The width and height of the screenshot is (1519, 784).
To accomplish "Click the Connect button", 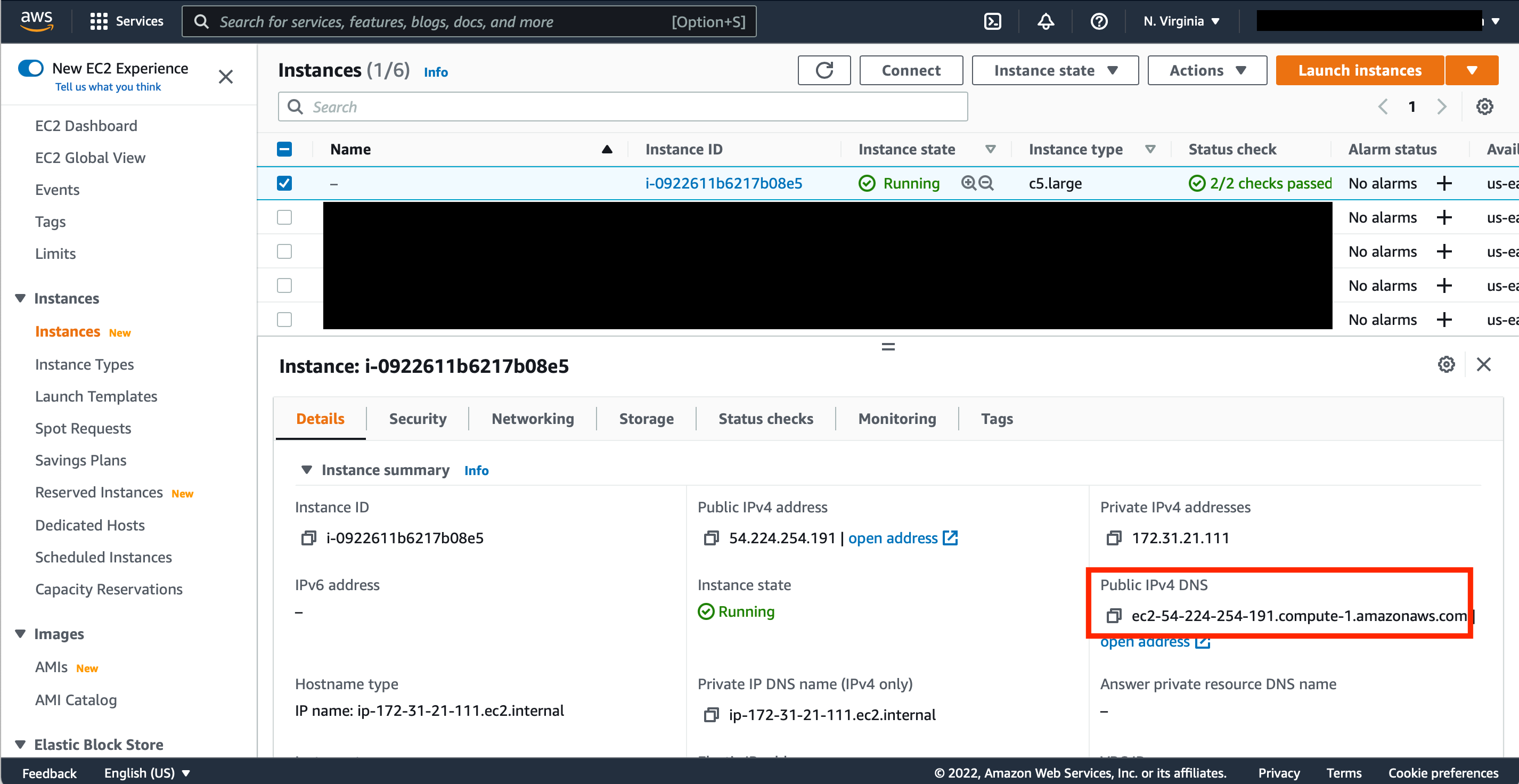I will coord(910,71).
